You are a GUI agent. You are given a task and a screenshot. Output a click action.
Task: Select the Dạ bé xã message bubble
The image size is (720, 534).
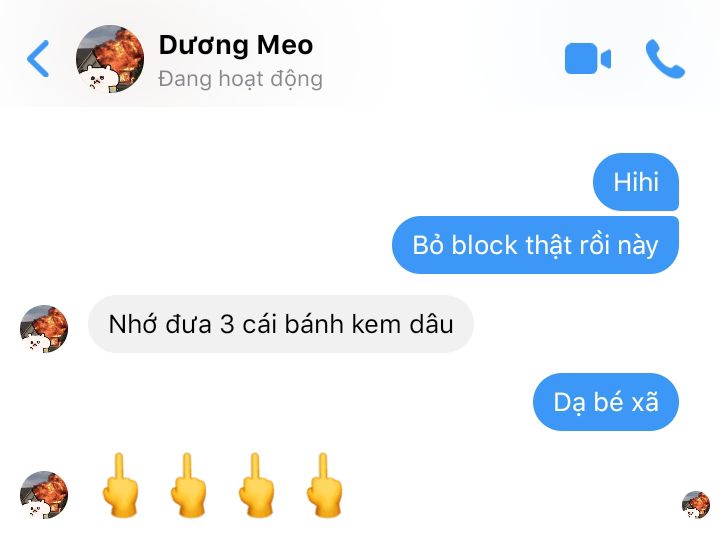[606, 402]
